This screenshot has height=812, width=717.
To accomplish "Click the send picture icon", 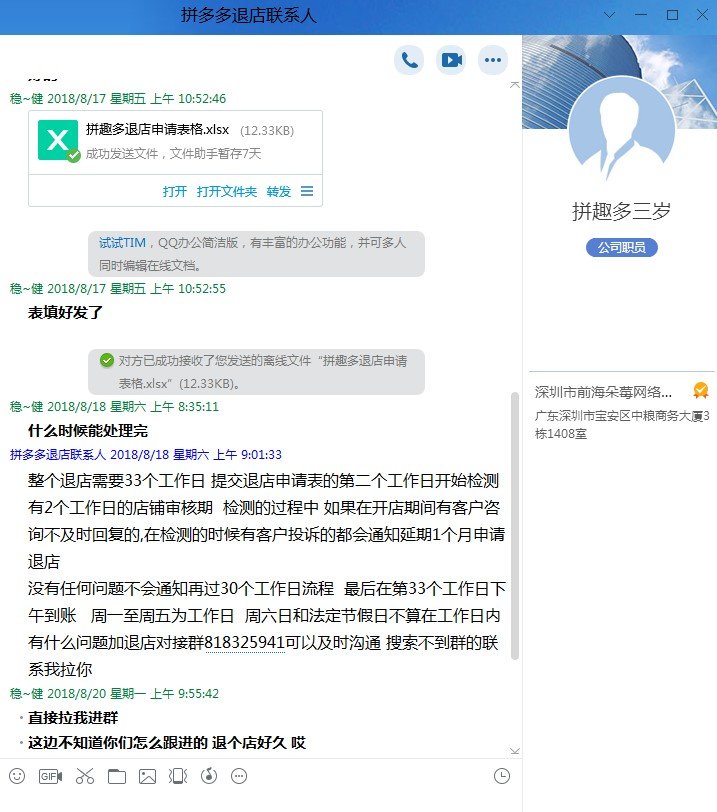I will tap(148, 776).
